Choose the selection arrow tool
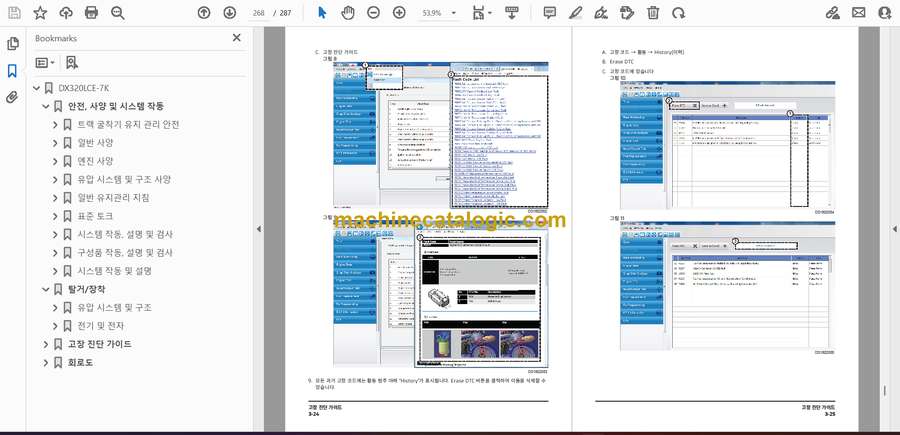 (x=322, y=13)
